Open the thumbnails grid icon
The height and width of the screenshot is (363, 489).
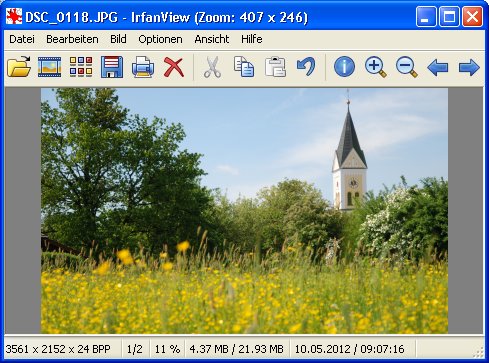click(x=81, y=67)
